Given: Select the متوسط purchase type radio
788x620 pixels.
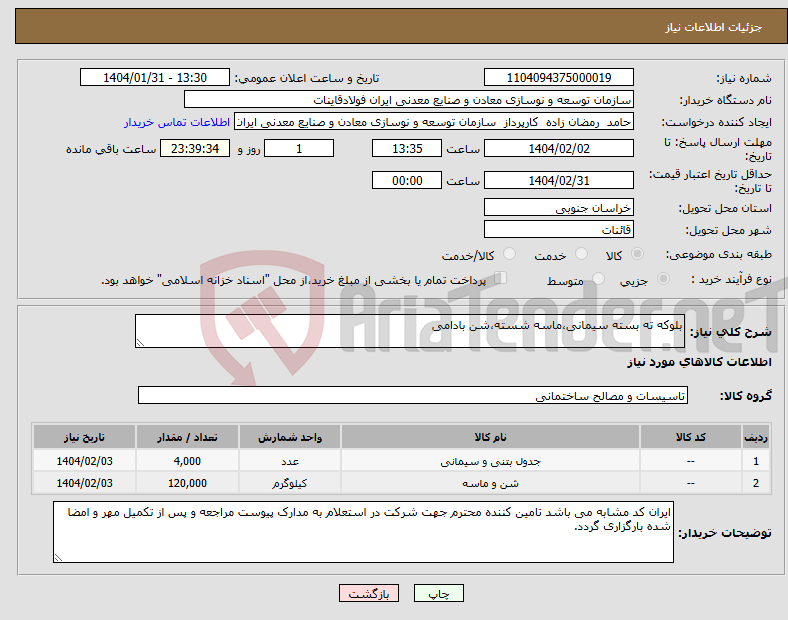Looking at the screenshot, I should click(599, 278).
